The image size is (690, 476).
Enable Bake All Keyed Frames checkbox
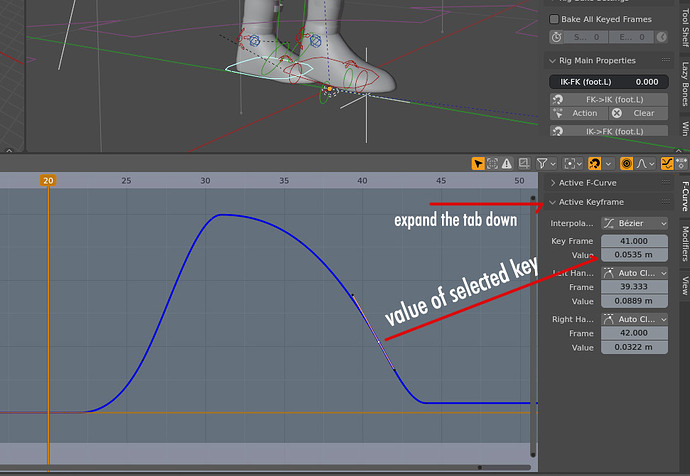tap(554, 19)
